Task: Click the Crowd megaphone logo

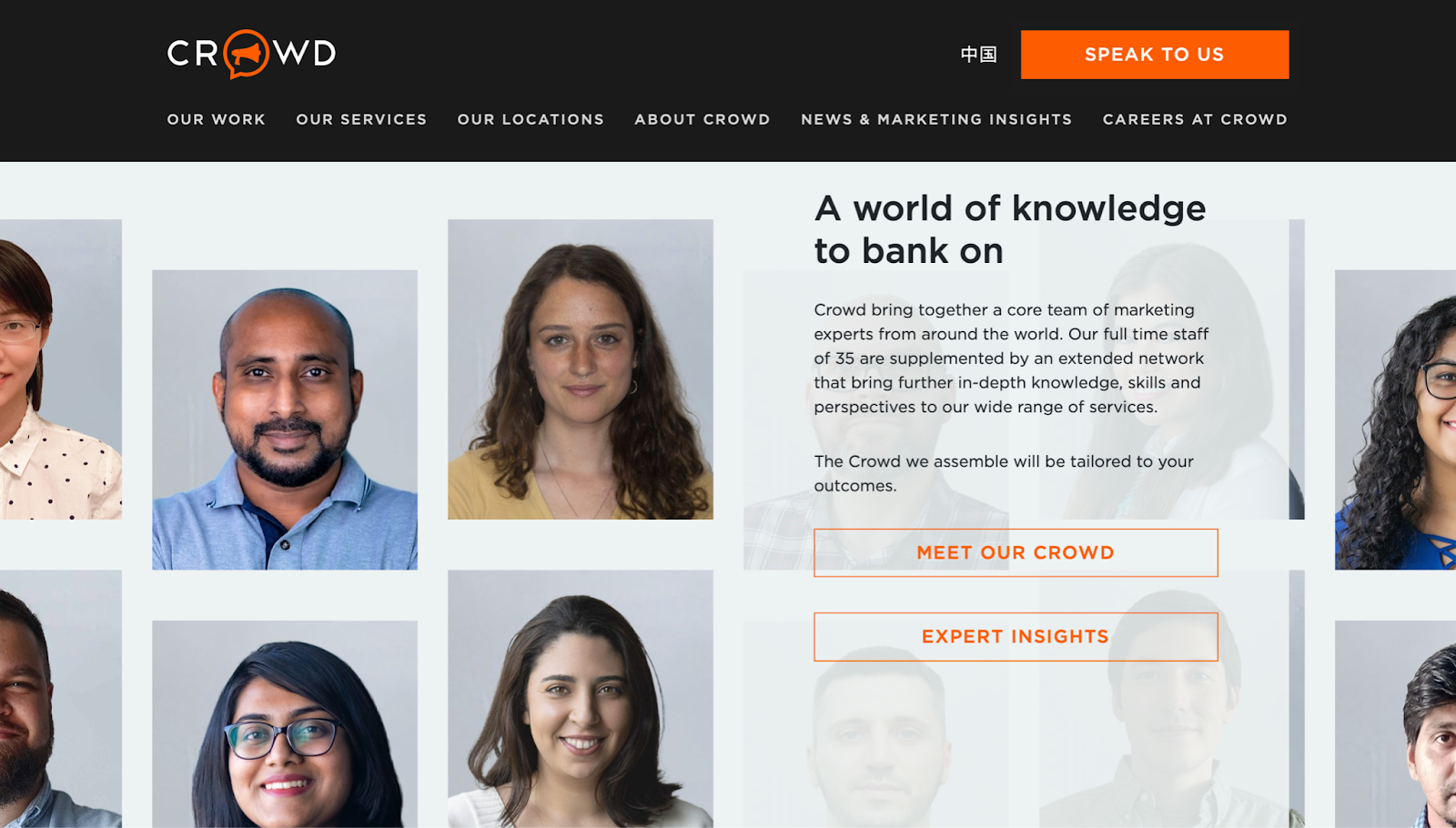Action: coord(251,54)
